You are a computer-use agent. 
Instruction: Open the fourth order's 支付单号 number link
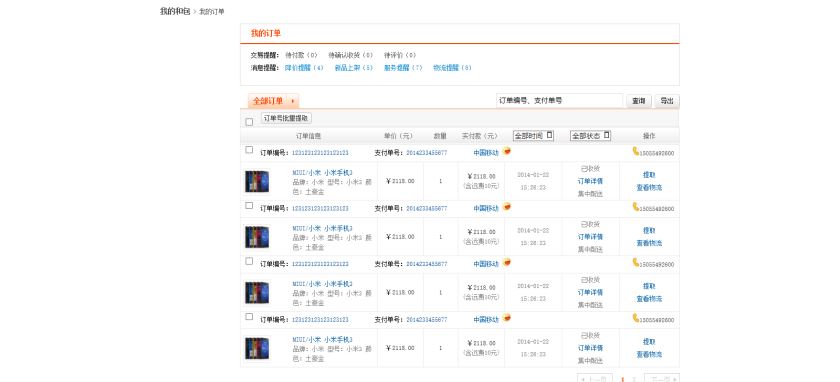click(x=426, y=320)
